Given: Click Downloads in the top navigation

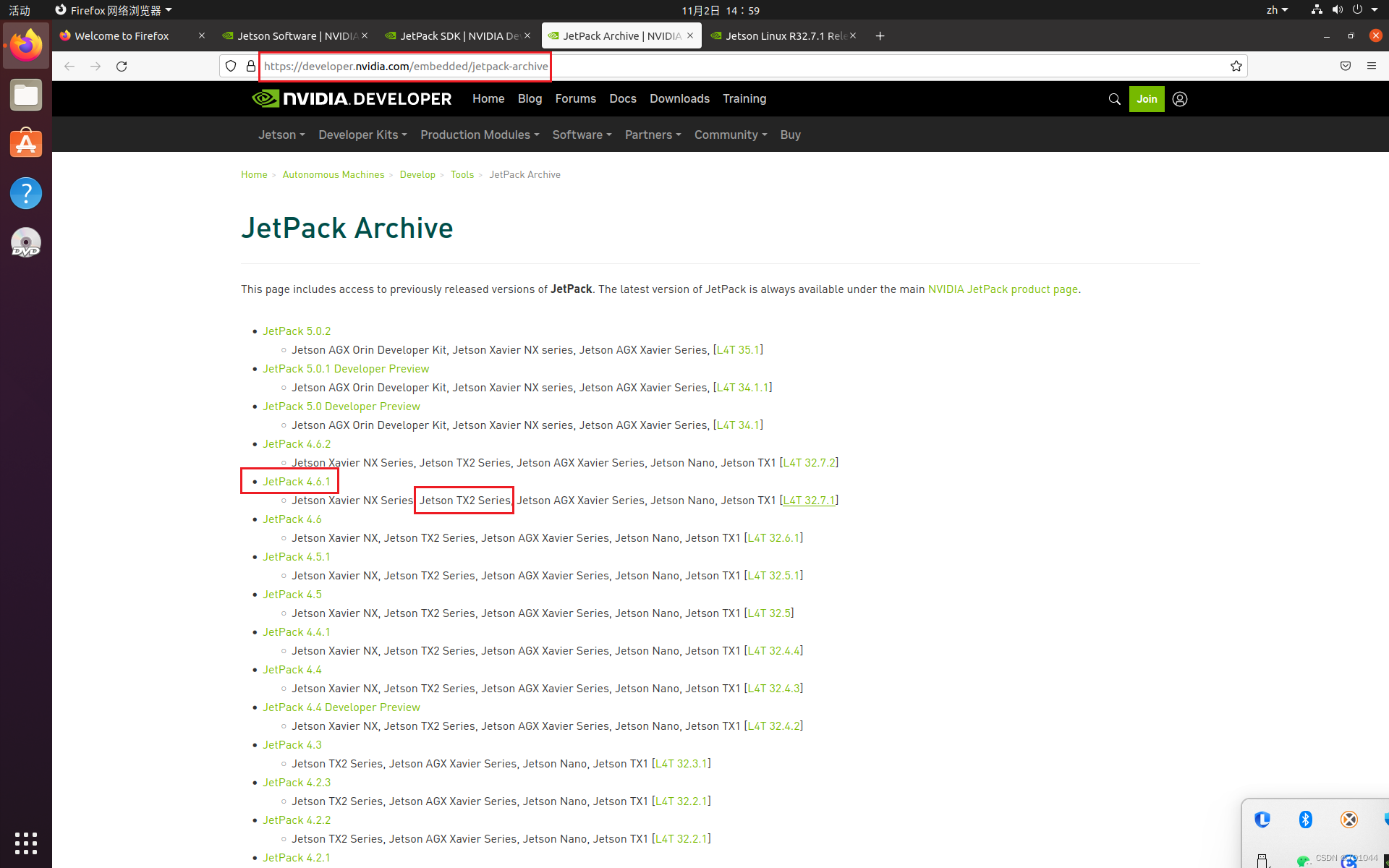Looking at the screenshot, I should click(x=679, y=98).
